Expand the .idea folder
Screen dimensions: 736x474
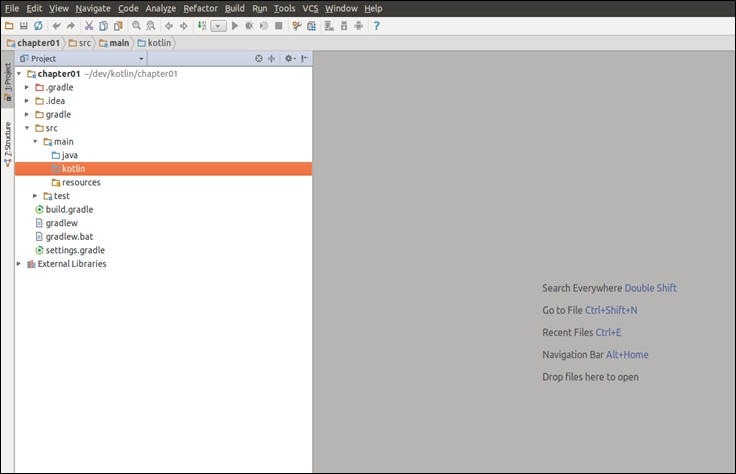(x=27, y=101)
